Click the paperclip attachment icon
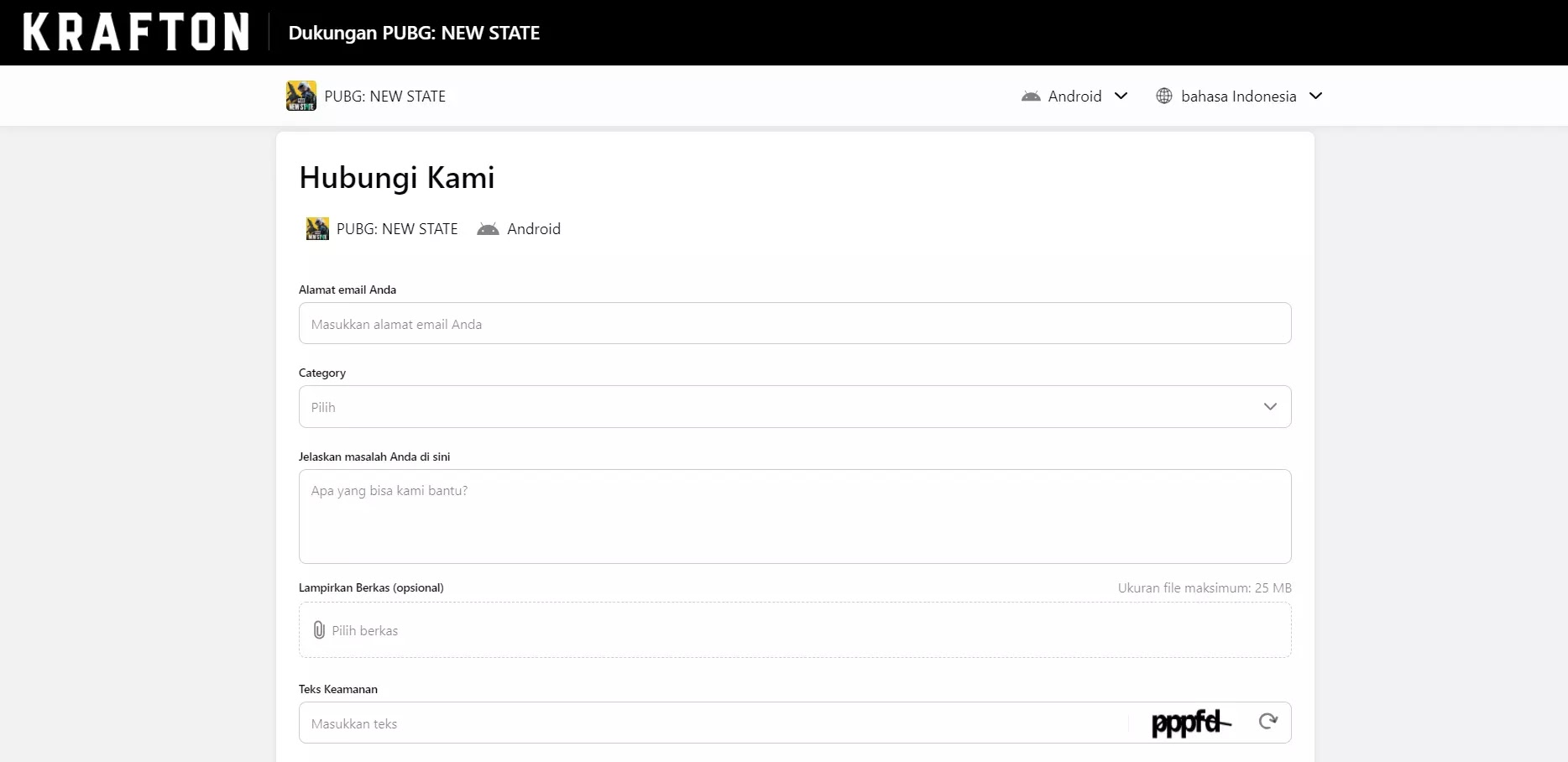 point(319,630)
